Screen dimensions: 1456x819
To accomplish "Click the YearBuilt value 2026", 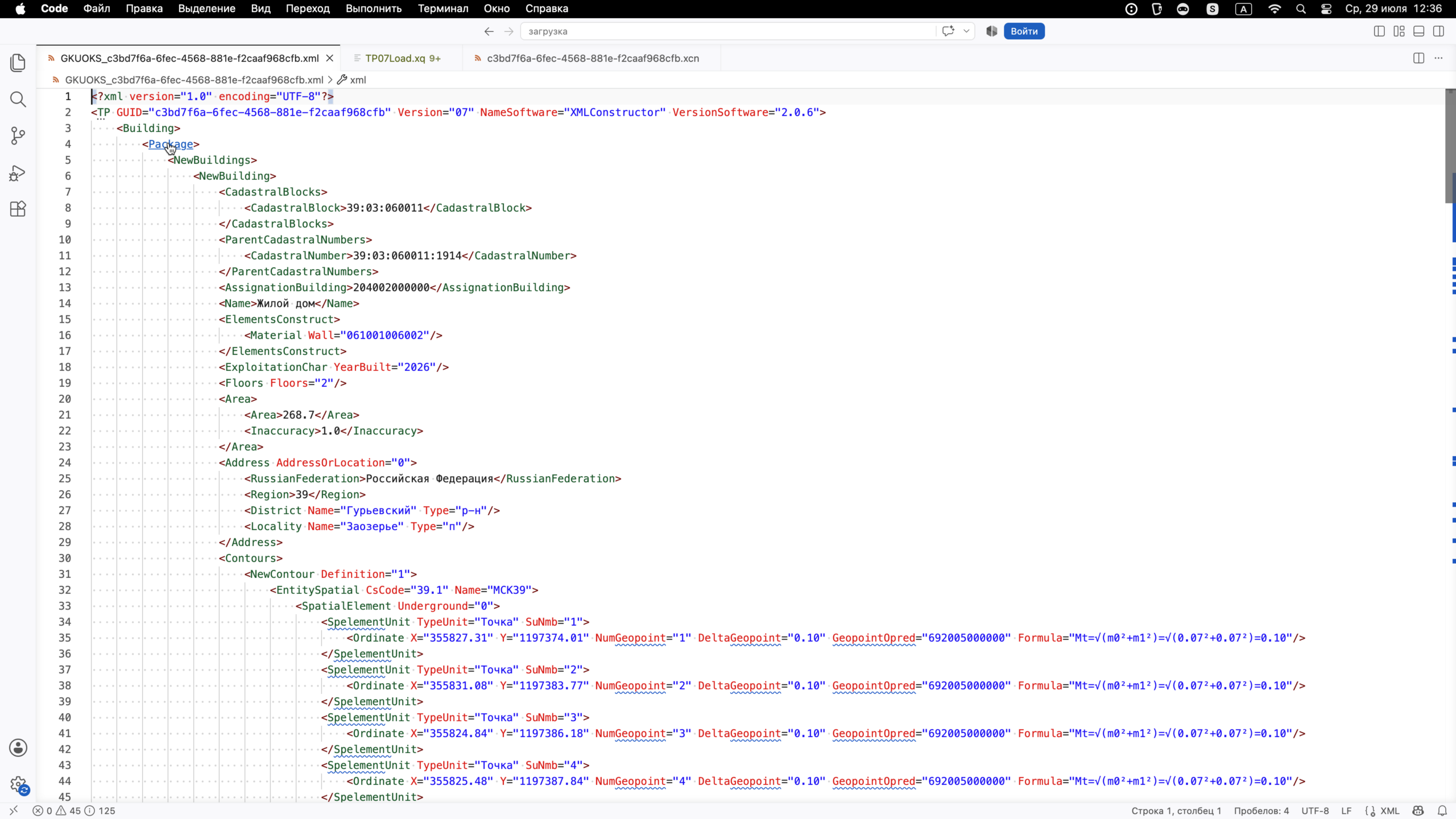I will point(416,367).
